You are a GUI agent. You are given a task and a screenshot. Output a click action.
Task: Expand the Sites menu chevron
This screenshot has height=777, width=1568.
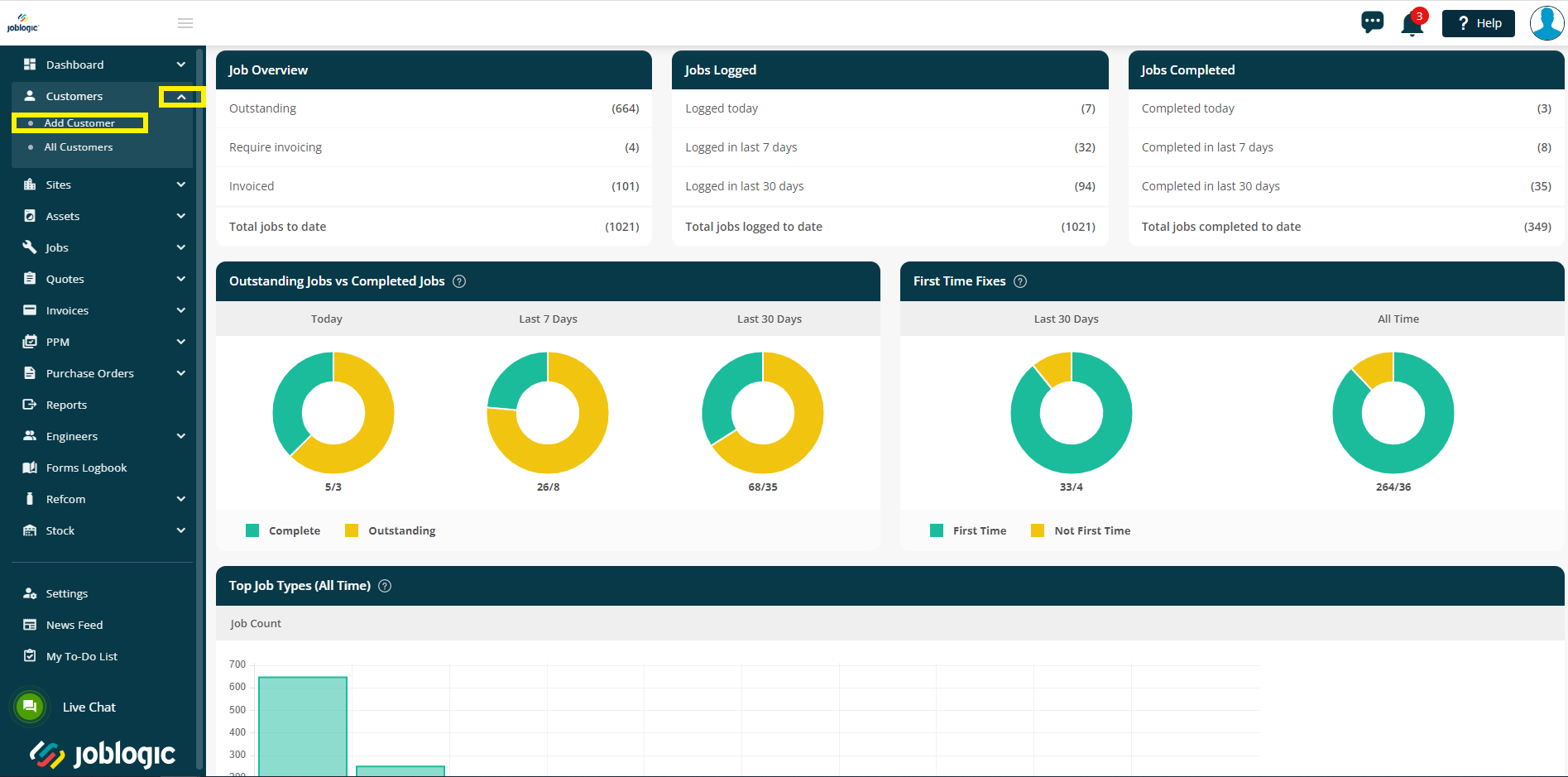point(181,185)
